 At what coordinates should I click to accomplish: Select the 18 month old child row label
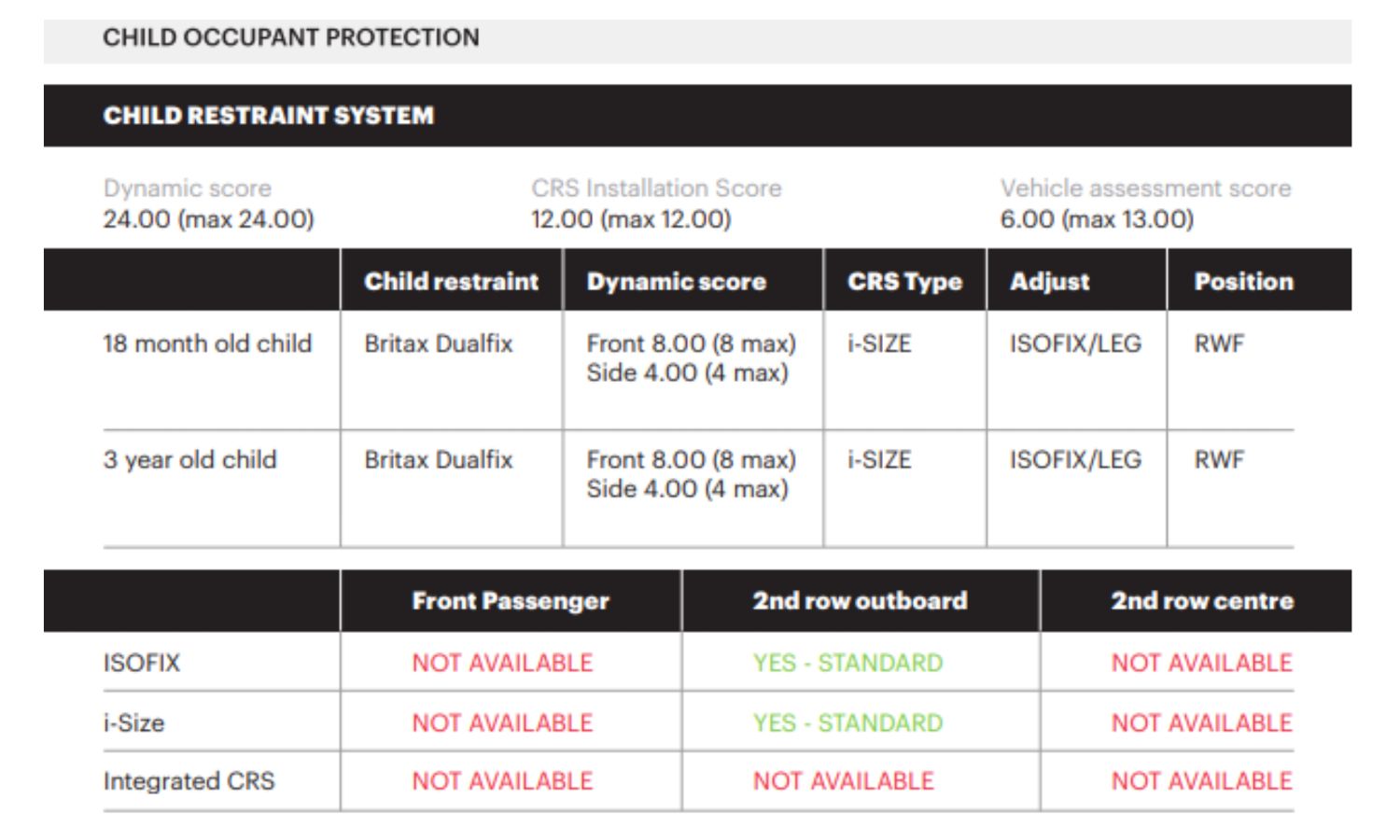point(207,343)
